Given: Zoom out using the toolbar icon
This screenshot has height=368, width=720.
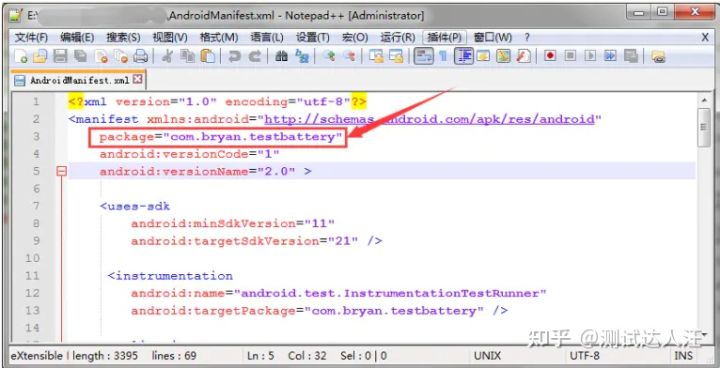Looking at the screenshot, I should (349, 56).
